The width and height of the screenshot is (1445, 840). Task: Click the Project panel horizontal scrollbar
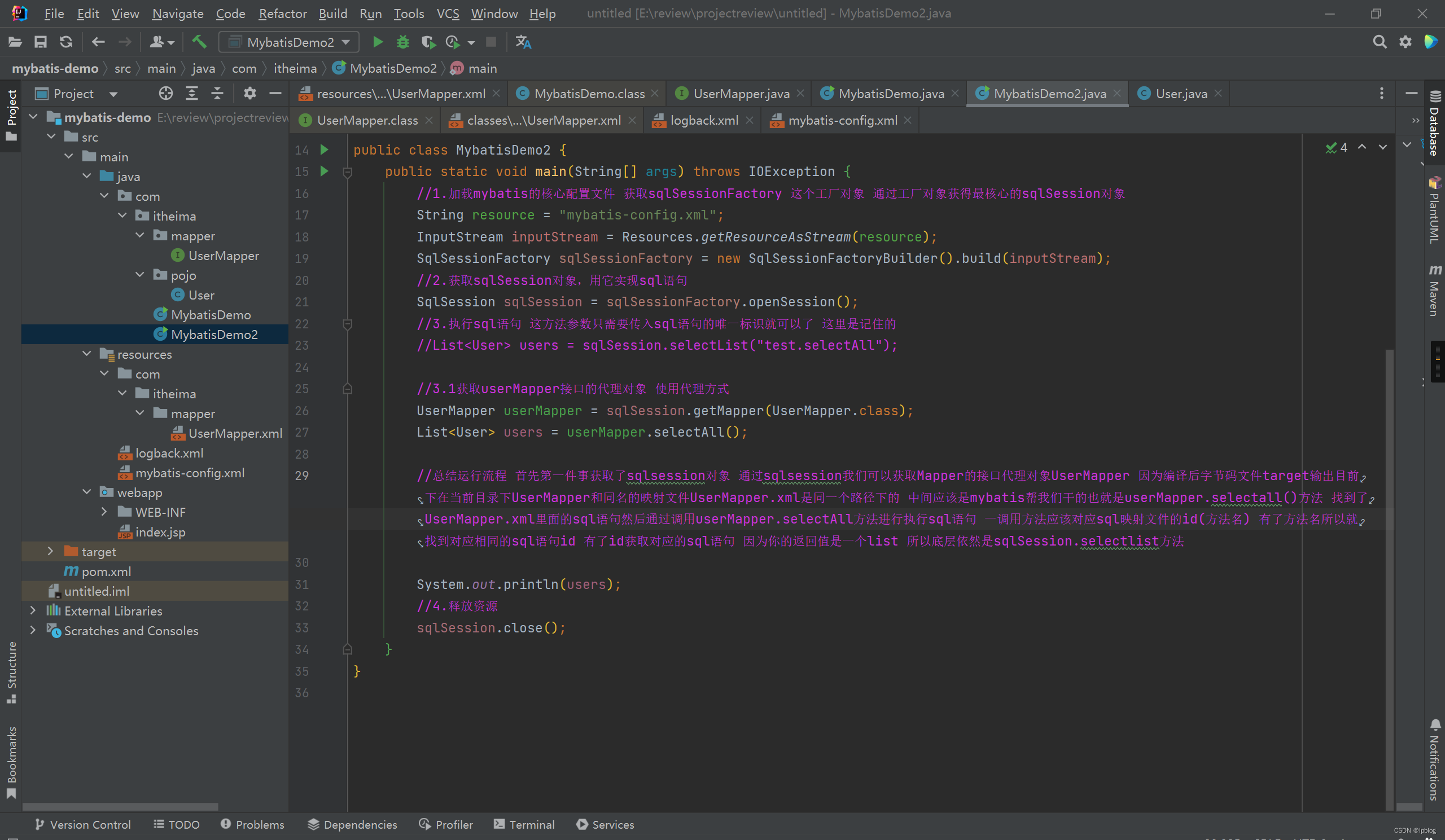click(x=120, y=806)
